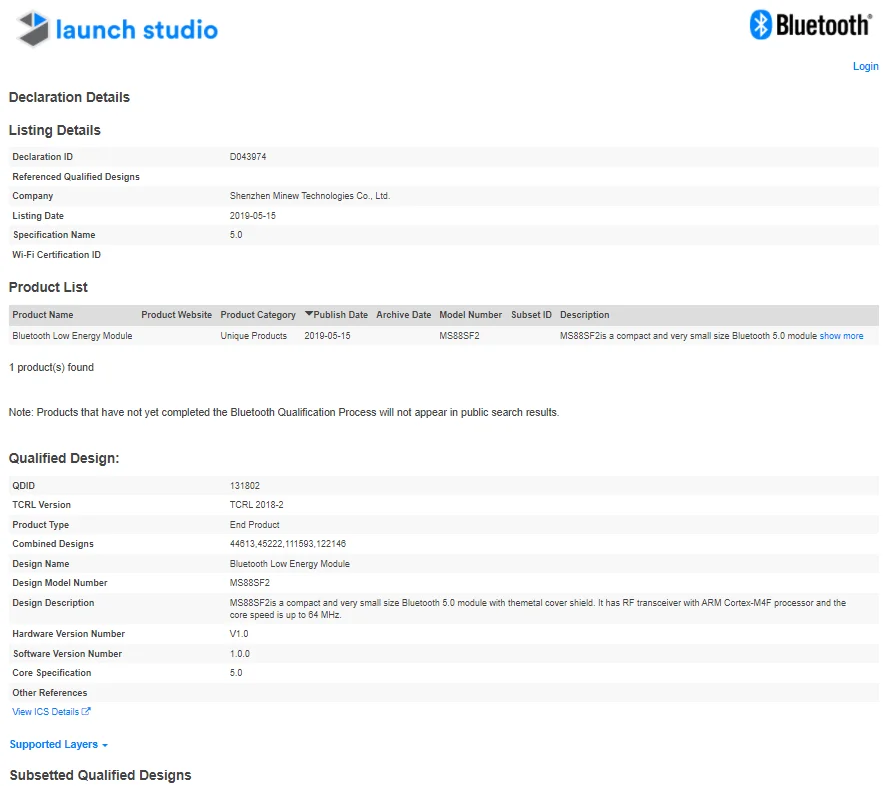This screenshot has height=786, width=889.
Task: Click Product Type value End Product
Action: coord(255,525)
